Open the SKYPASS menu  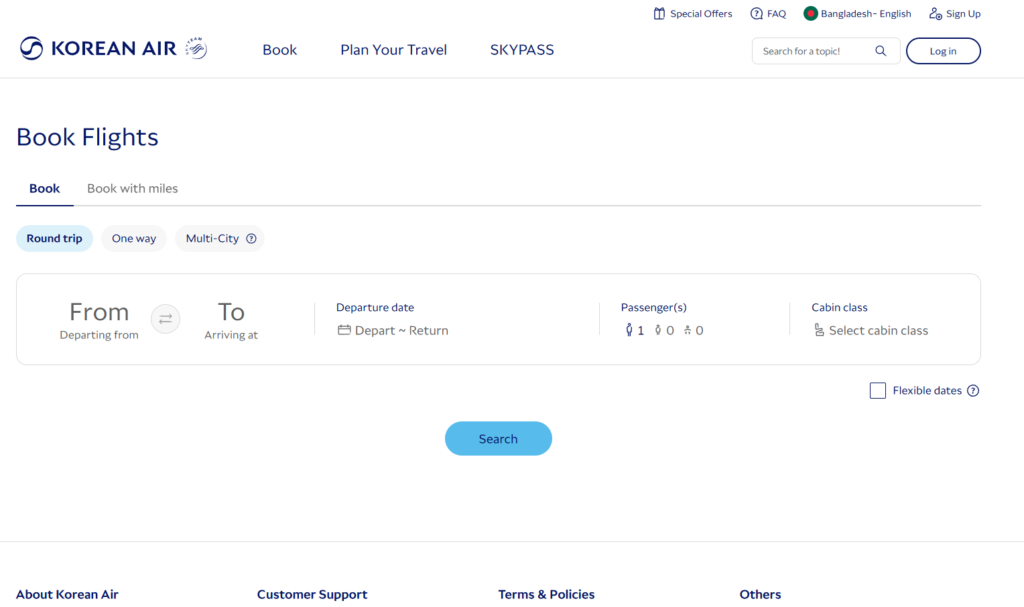pos(522,50)
